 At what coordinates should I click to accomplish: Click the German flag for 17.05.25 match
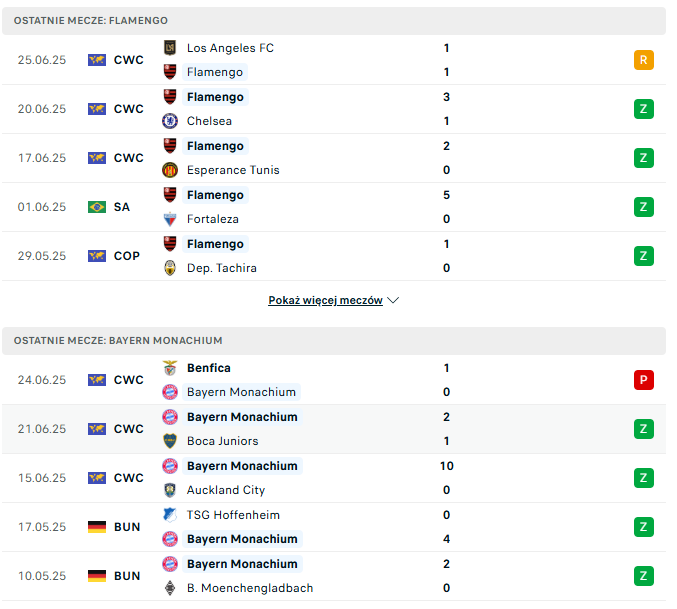(97, 527)
